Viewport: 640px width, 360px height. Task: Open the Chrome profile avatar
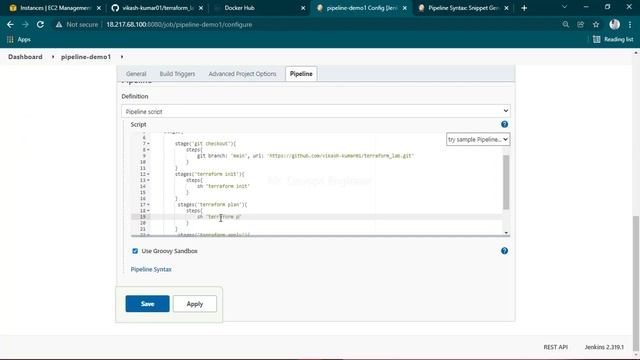coord(614,24)
